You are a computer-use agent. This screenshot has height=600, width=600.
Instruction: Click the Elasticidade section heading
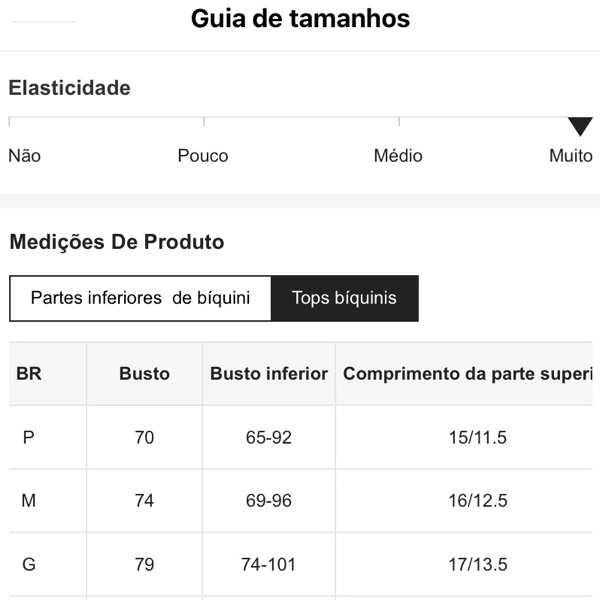pyautogui.click(x=69, y=88)
